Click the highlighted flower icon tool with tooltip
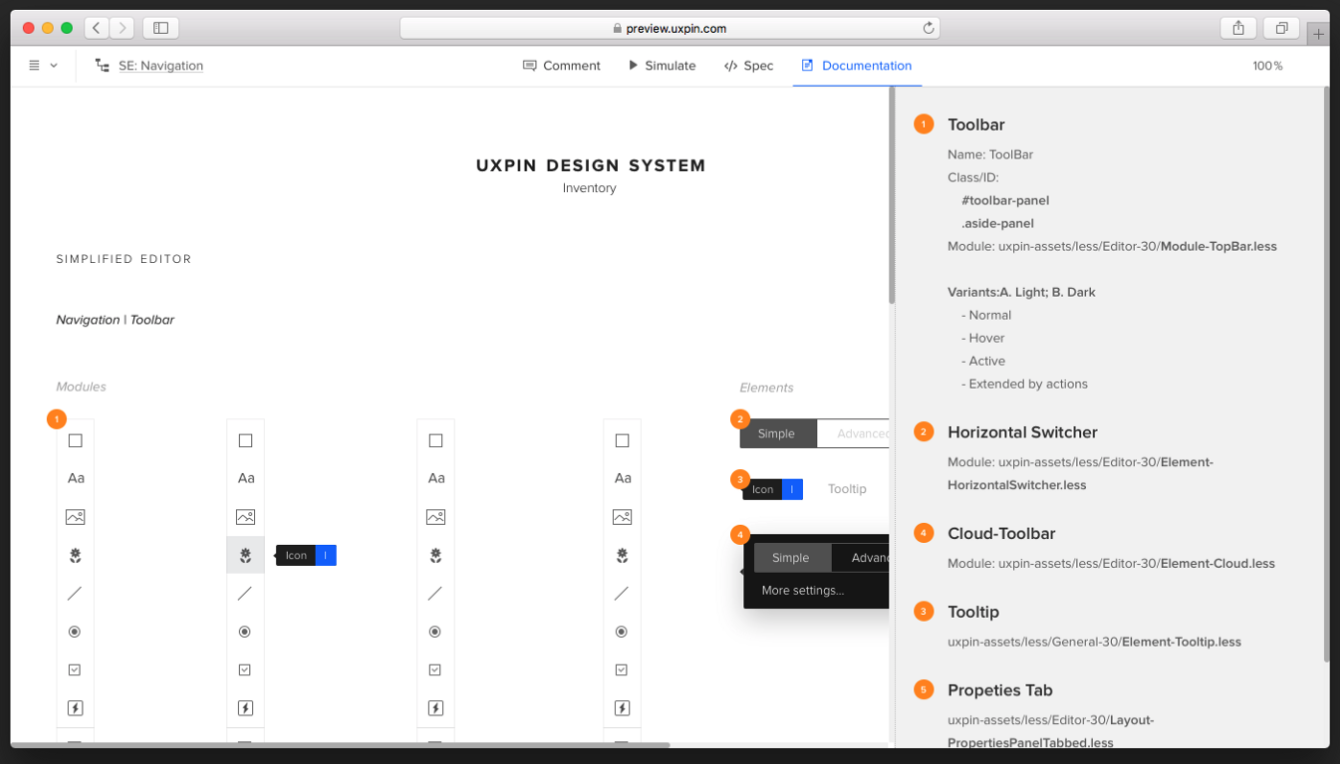The height and width of the screenshot is (764, 1340). pos(245,555)
